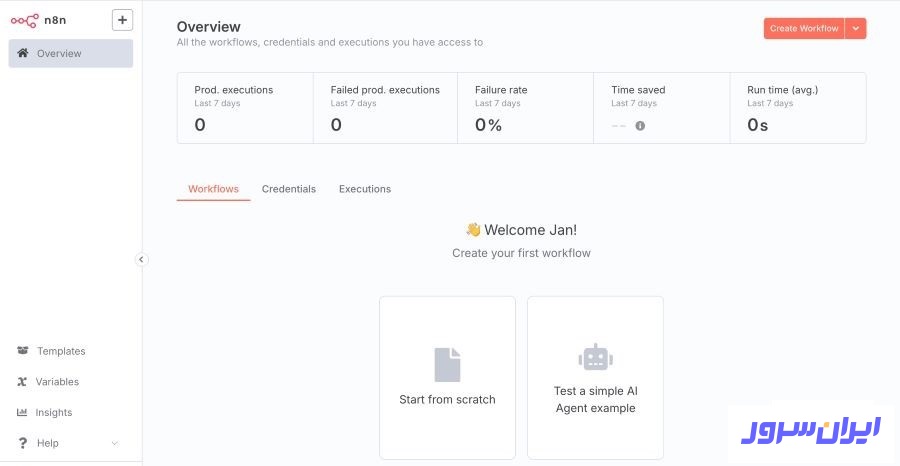The image size is (900, 466).
Task: Click the robot icon on AI Agent card
Action: 595,357
